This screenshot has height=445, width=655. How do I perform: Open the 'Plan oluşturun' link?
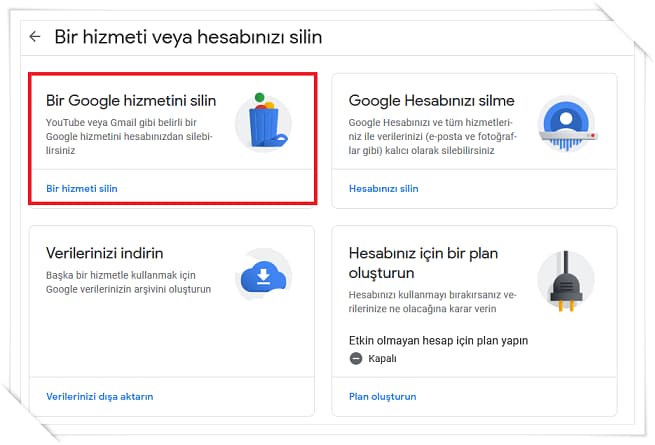click(383, 397)
